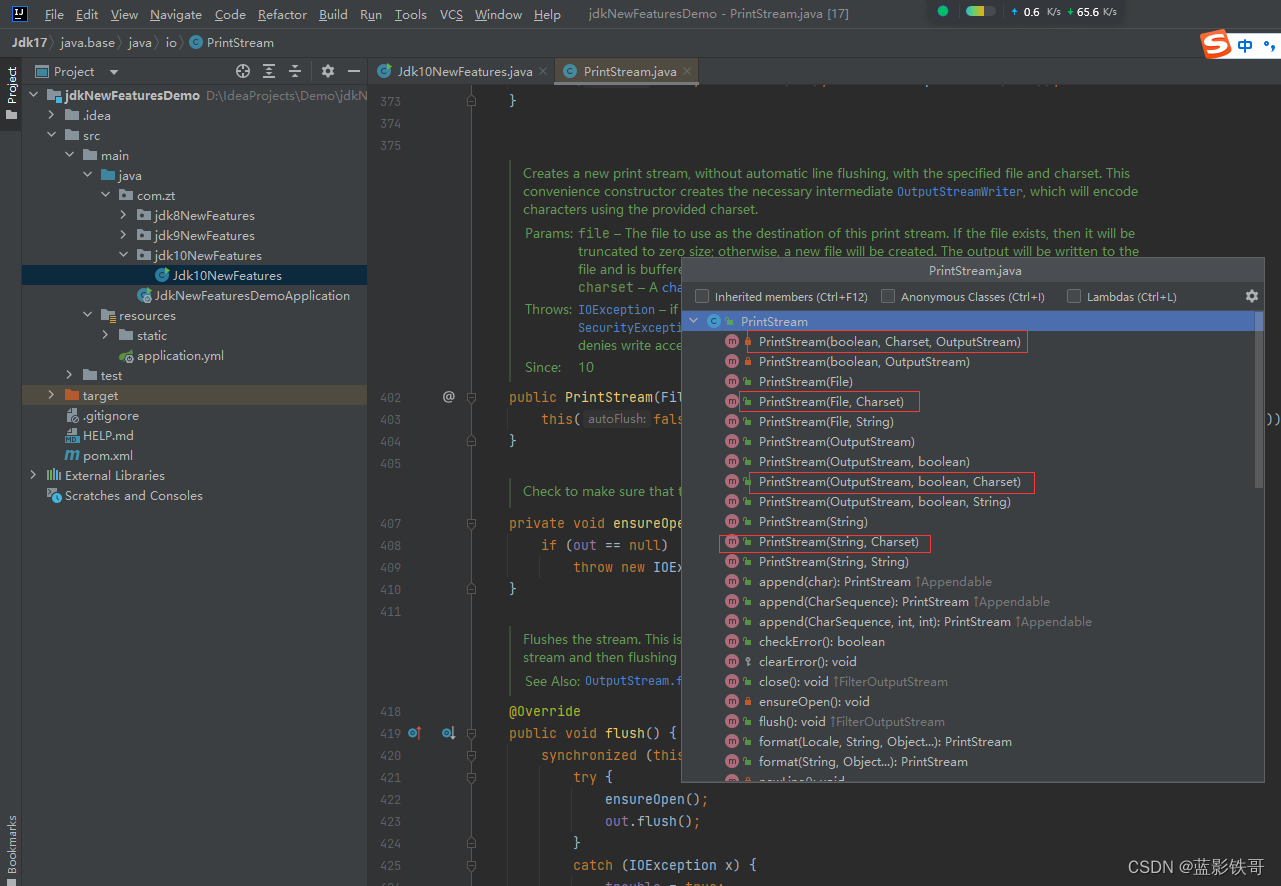This screenshot has height=886, width=1281.
Task: Click the Select Opened File target icon
Action: point(243,71)
